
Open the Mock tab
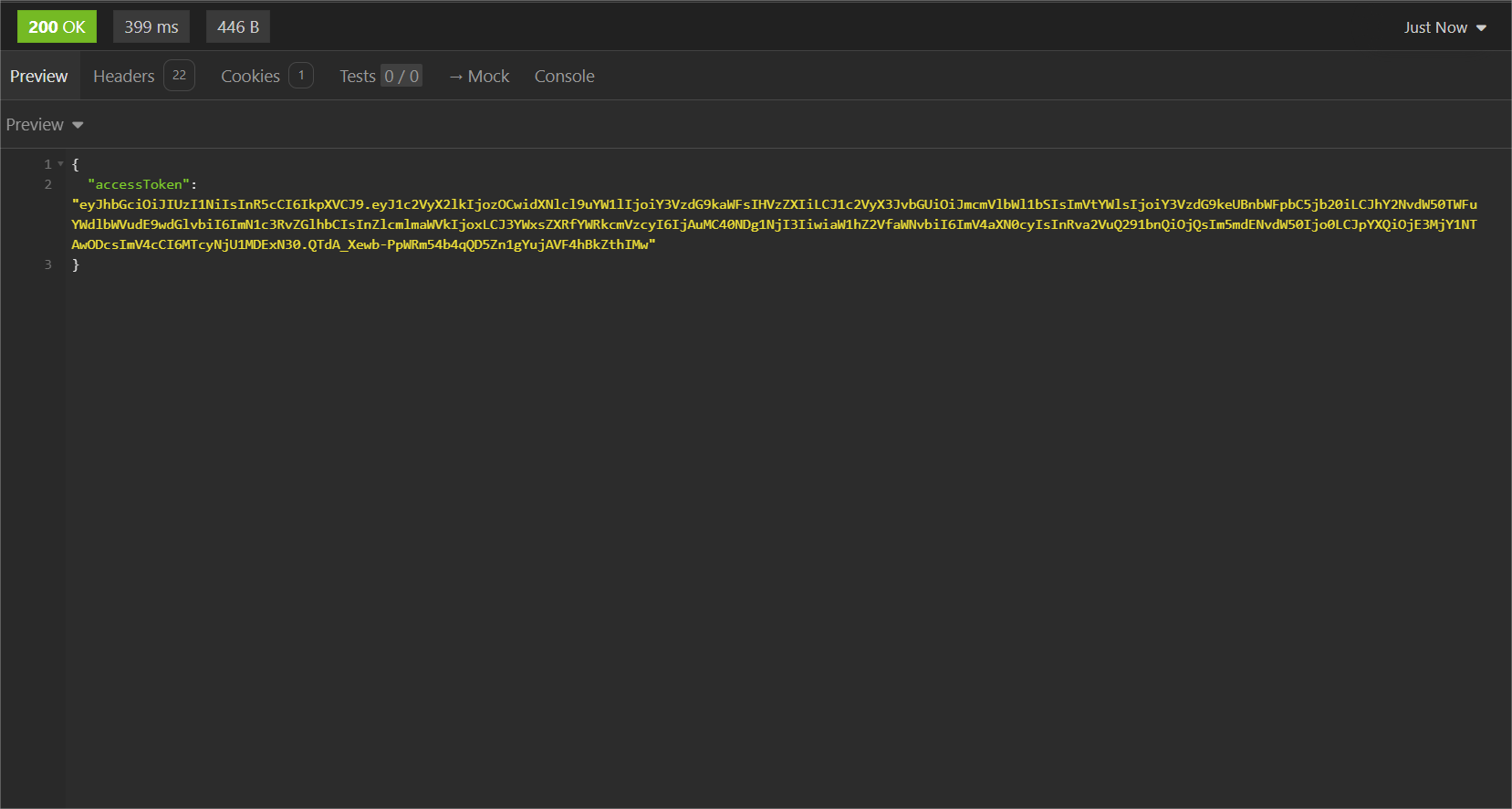479,77
